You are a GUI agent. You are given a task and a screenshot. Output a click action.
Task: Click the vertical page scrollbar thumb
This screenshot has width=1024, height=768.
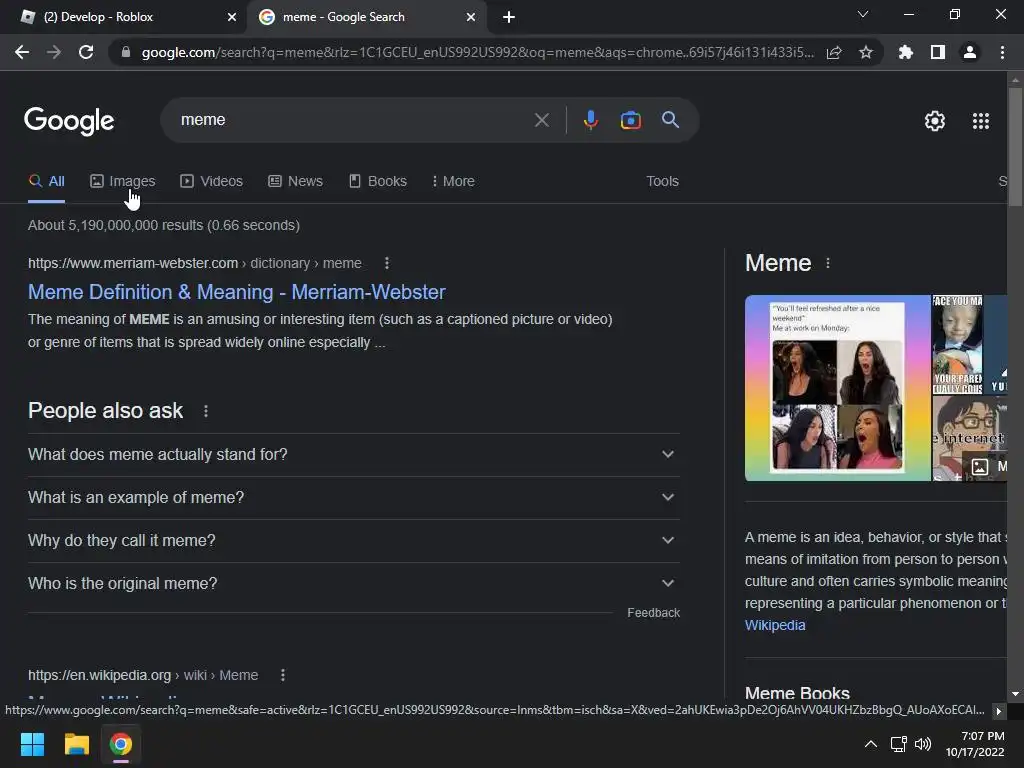(1015, 147)
